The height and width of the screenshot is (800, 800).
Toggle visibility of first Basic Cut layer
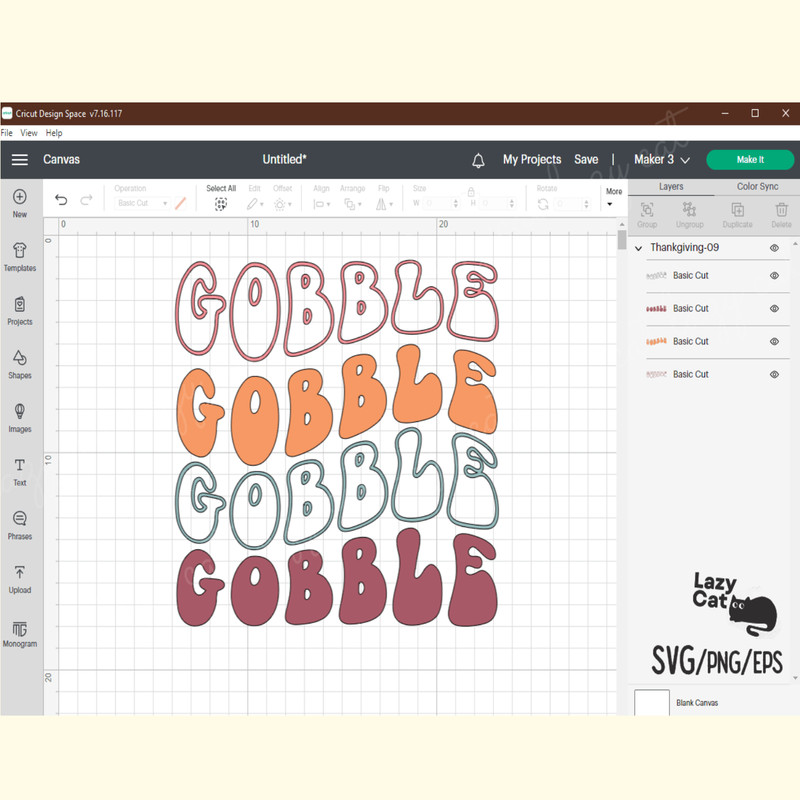(774, 276)
